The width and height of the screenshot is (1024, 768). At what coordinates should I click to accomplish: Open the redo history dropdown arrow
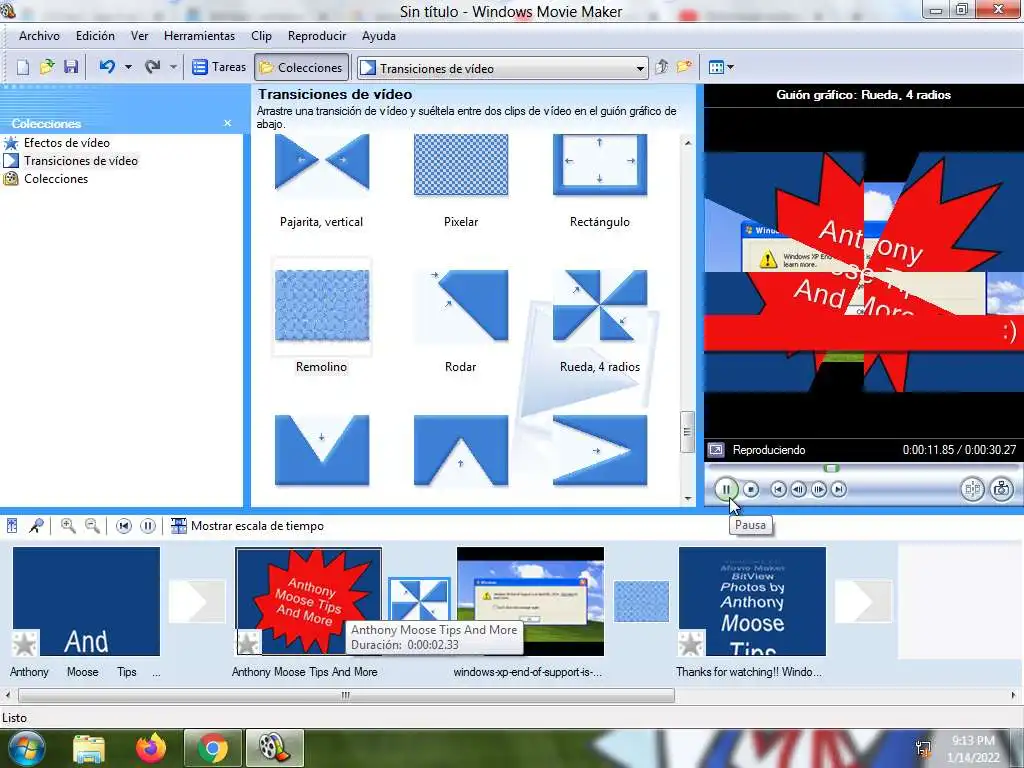pyautogui.click(x=173, y=67)
